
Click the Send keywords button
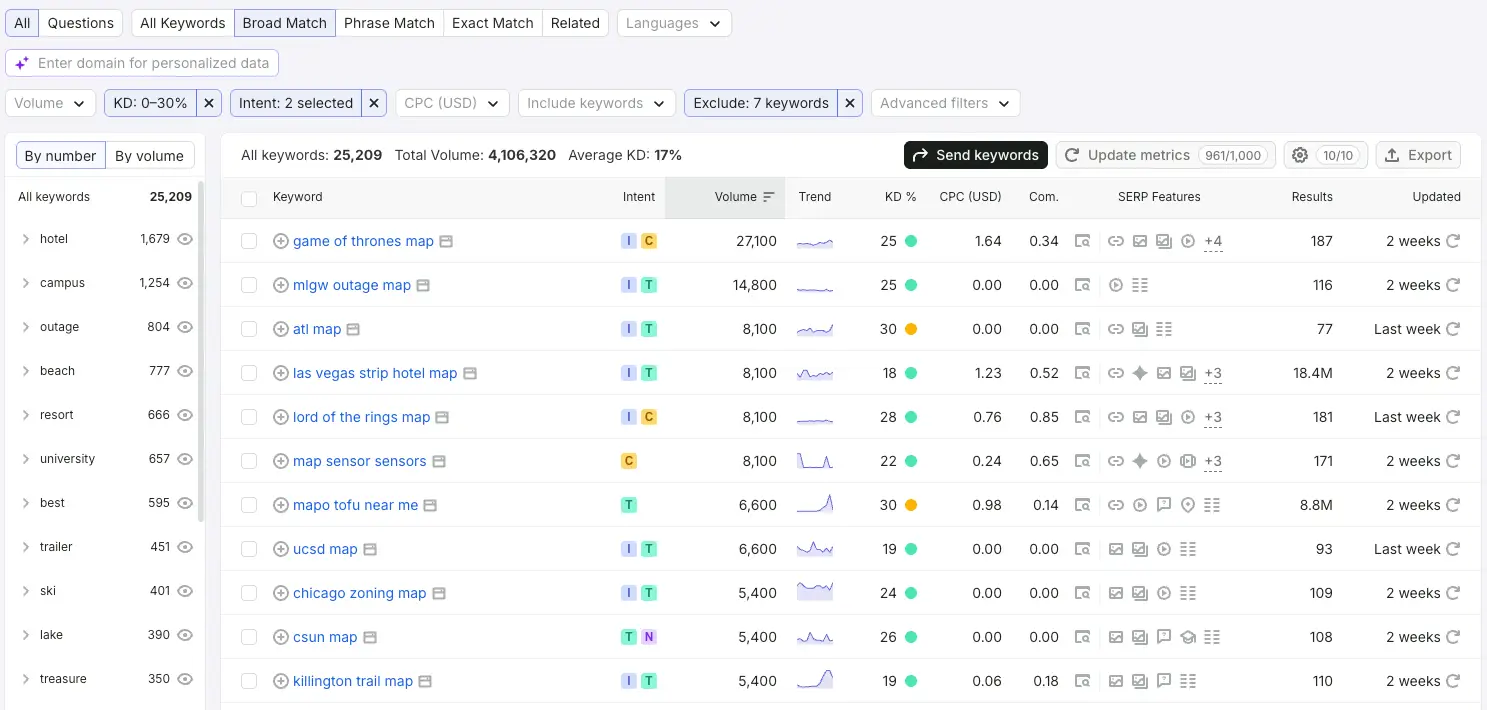coord(976,155)
